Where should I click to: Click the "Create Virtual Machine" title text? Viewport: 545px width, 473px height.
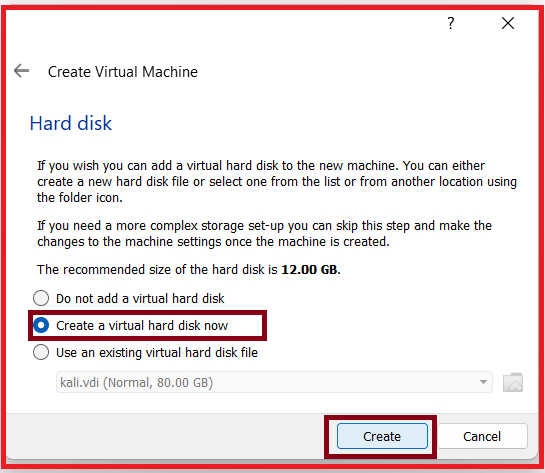(123, 72)
